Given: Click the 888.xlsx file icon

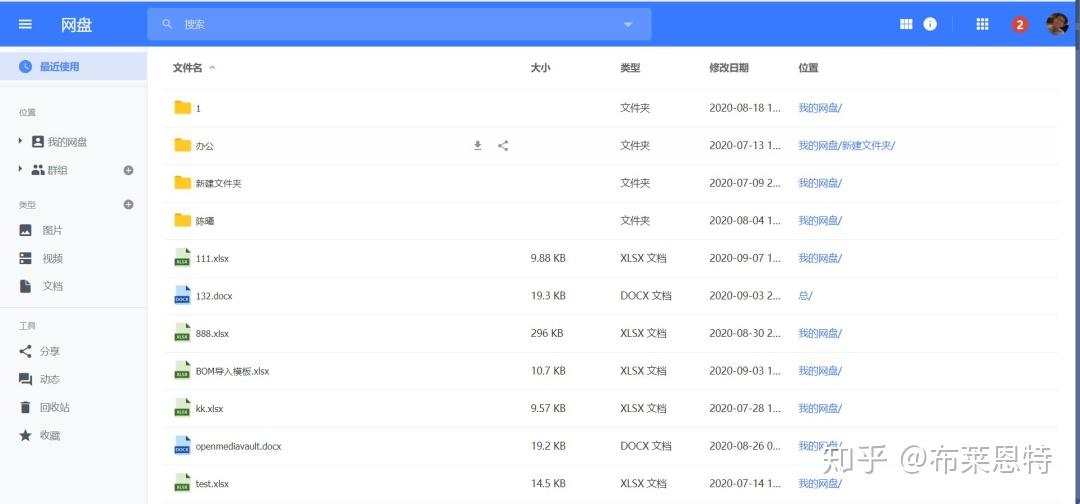Looking at the screenshot, I should [x=182, y=333].
